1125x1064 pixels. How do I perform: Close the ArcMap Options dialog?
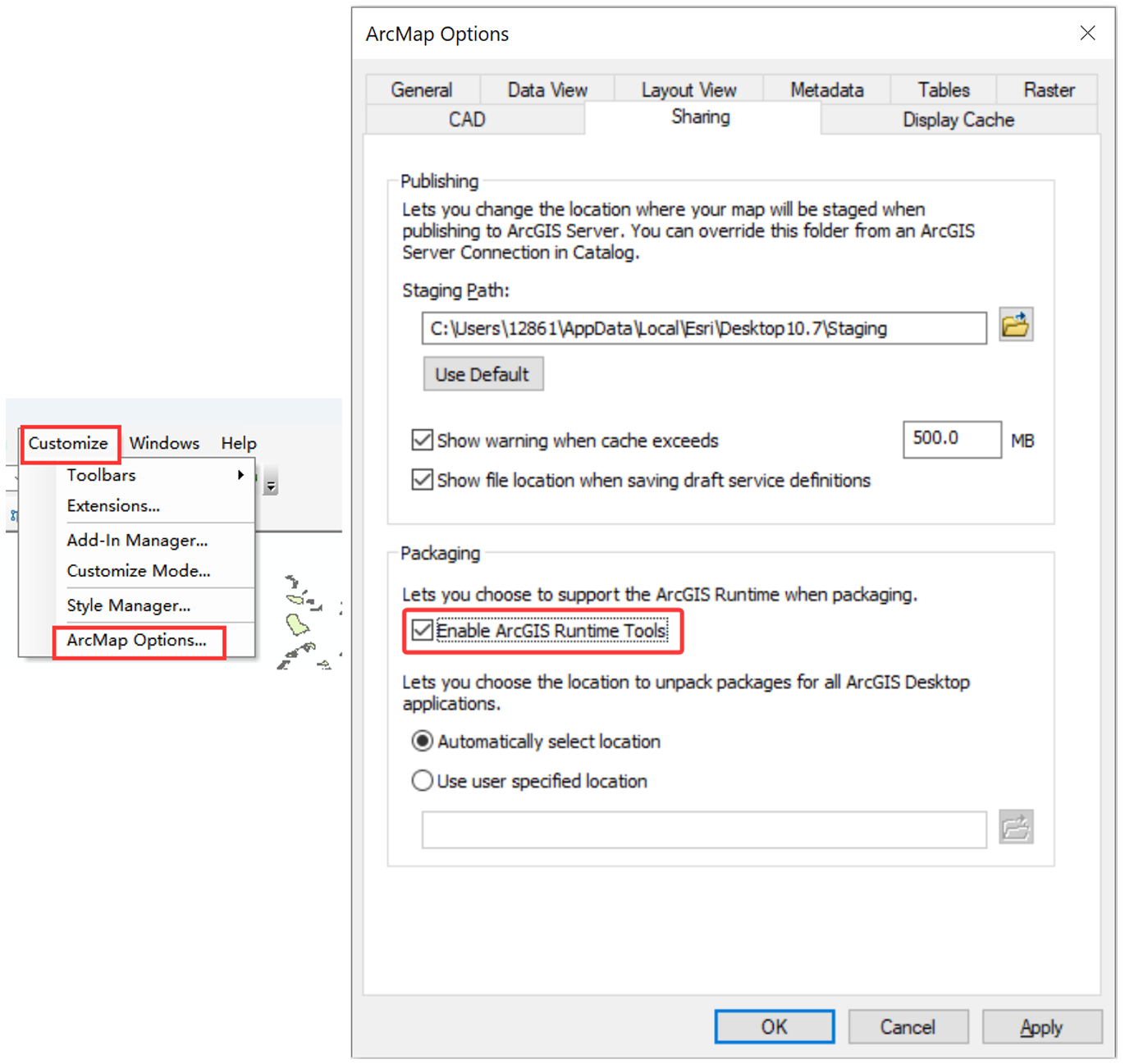tap(1087, 33)
